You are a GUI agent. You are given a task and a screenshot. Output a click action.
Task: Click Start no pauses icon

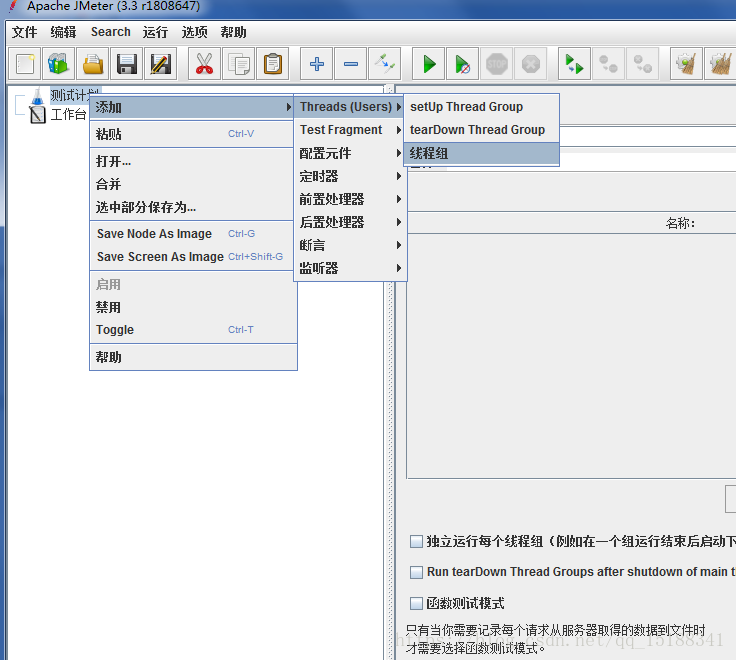462,64
